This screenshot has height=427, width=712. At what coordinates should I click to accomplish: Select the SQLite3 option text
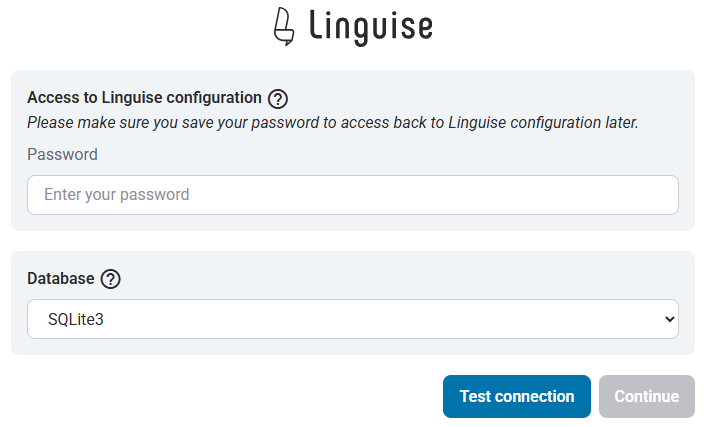tap(76, 319)
